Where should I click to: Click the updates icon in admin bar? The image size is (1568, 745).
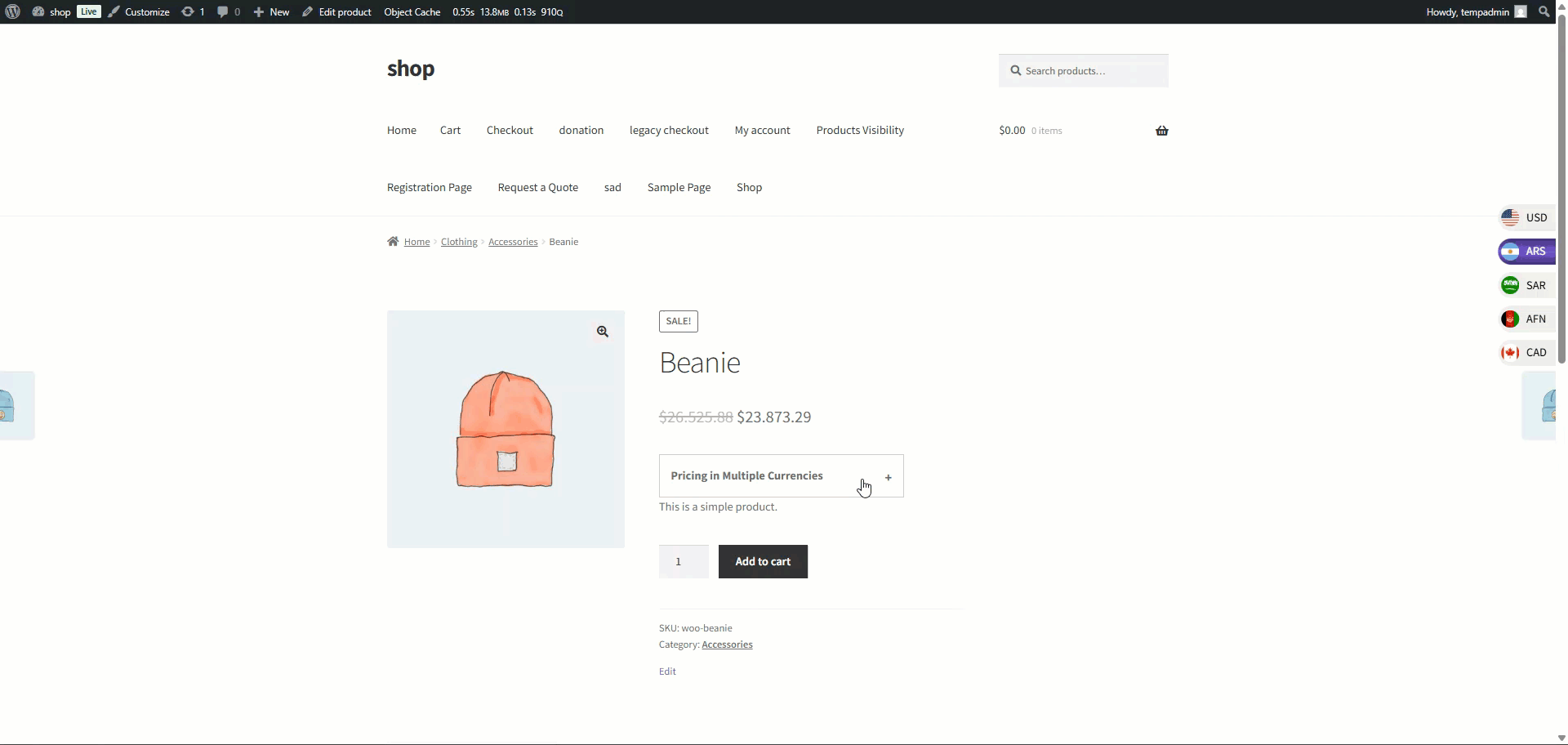tap(188, 11)
